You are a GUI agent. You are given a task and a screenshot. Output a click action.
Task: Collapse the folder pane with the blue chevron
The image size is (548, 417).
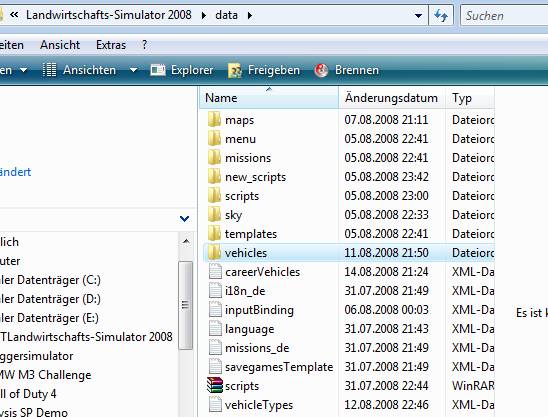tap(184, 219)
